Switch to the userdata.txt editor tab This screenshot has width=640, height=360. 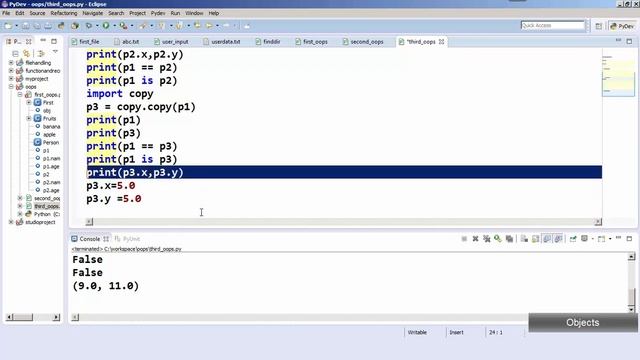(222, 42)
